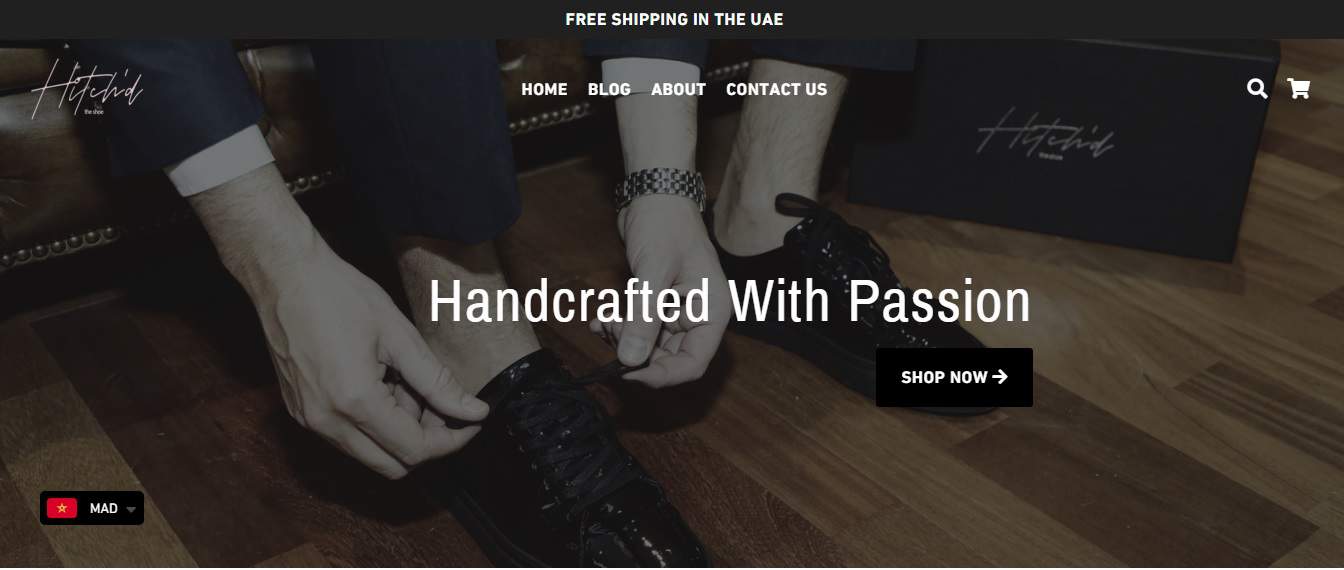Click the arrow icon inside Shop Now

pos(1000,377)
